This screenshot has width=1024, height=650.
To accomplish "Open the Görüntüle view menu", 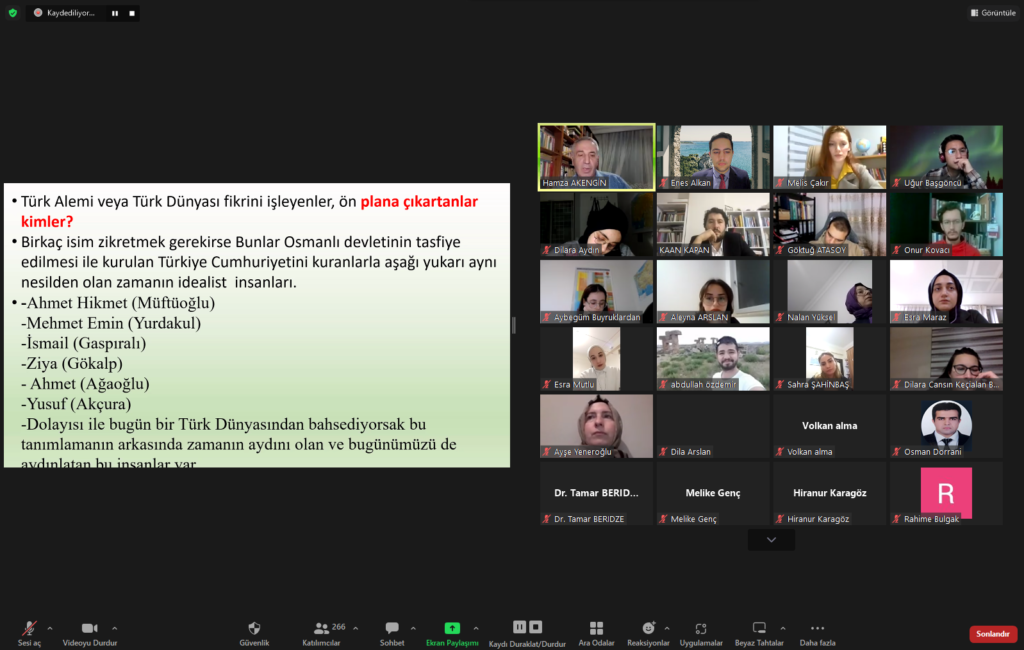I will tap(992, 13).
